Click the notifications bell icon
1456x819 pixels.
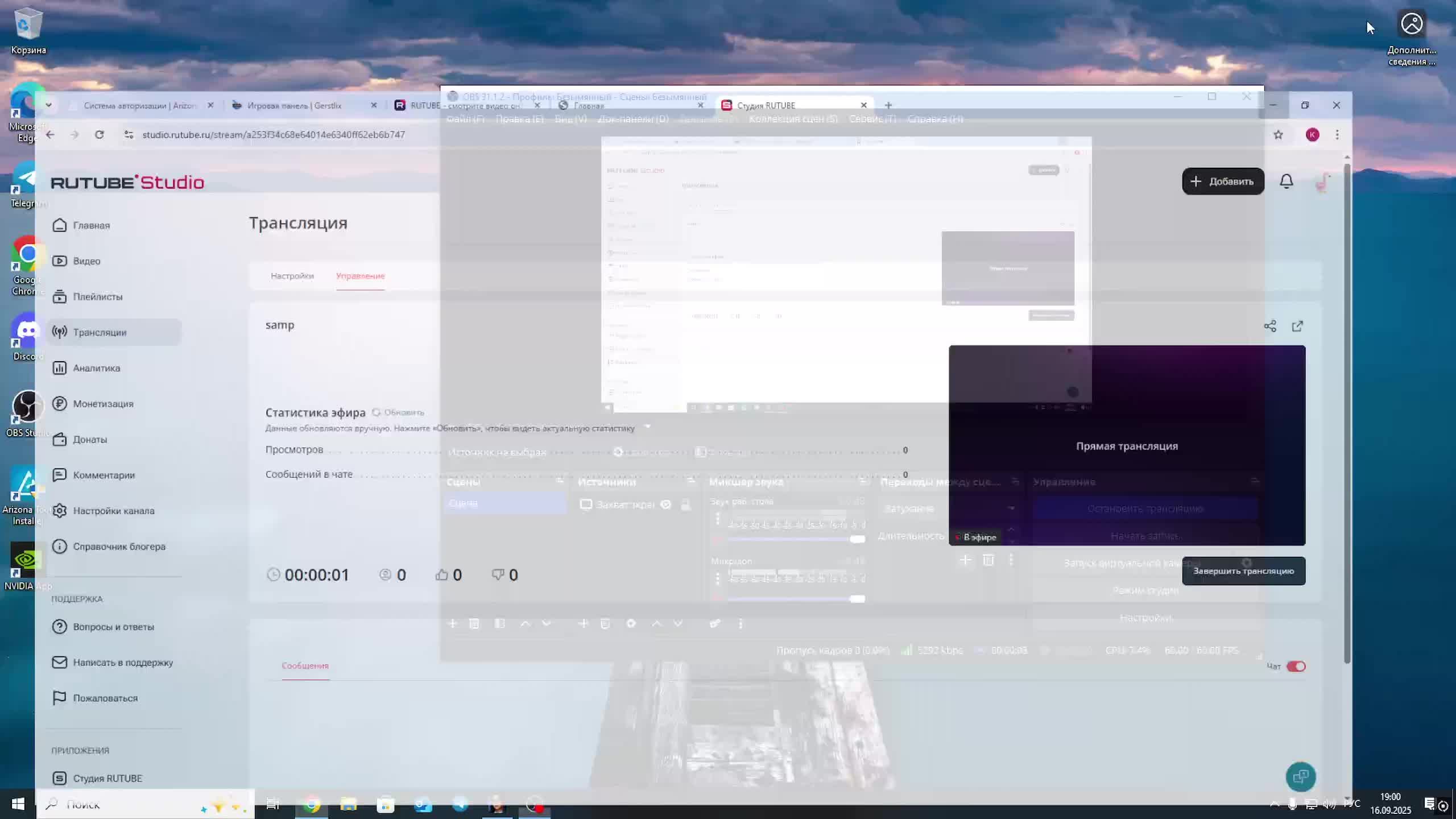point(1286,181)
